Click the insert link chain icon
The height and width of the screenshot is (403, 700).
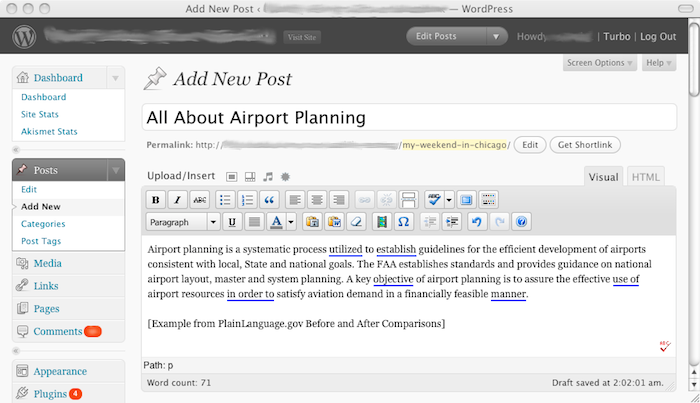click(364, 200)
